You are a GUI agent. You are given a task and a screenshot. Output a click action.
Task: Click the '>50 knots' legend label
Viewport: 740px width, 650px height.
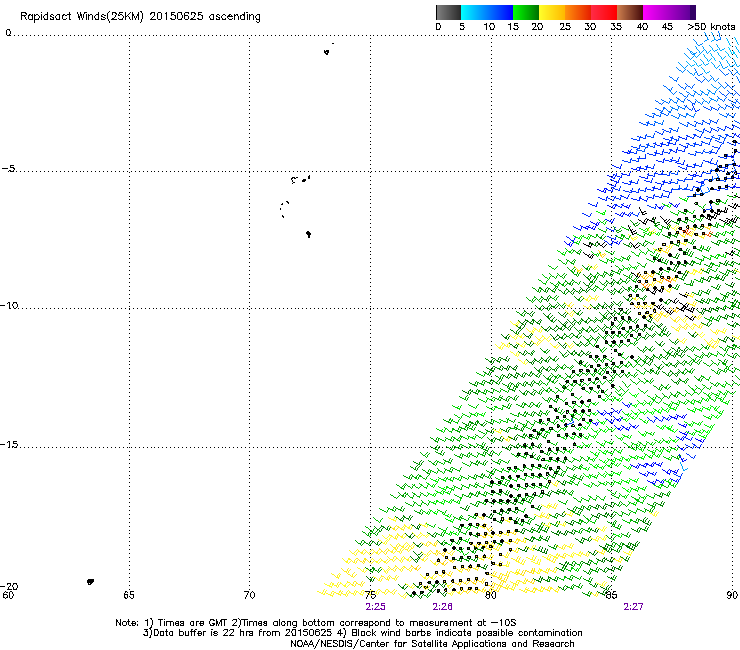[x=711, y=27]
